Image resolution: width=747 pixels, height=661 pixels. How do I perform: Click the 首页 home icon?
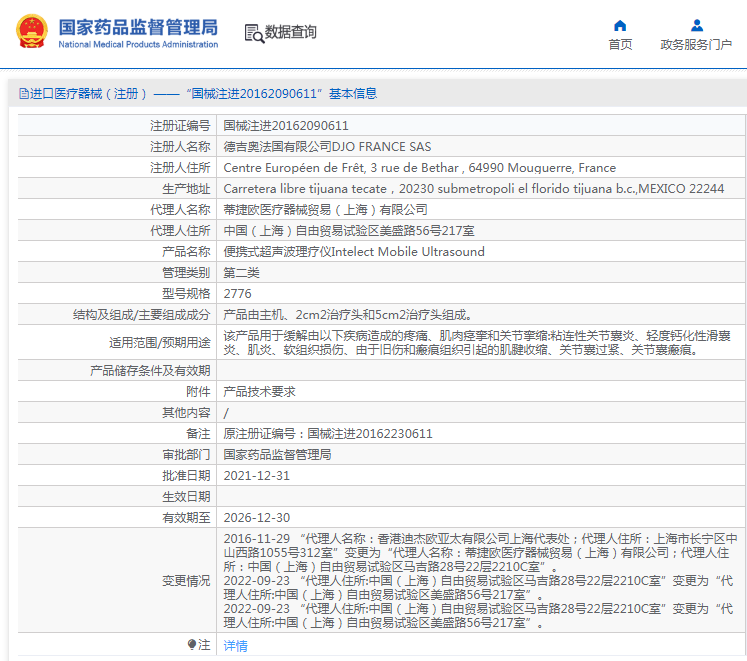(x=620, y=25)
